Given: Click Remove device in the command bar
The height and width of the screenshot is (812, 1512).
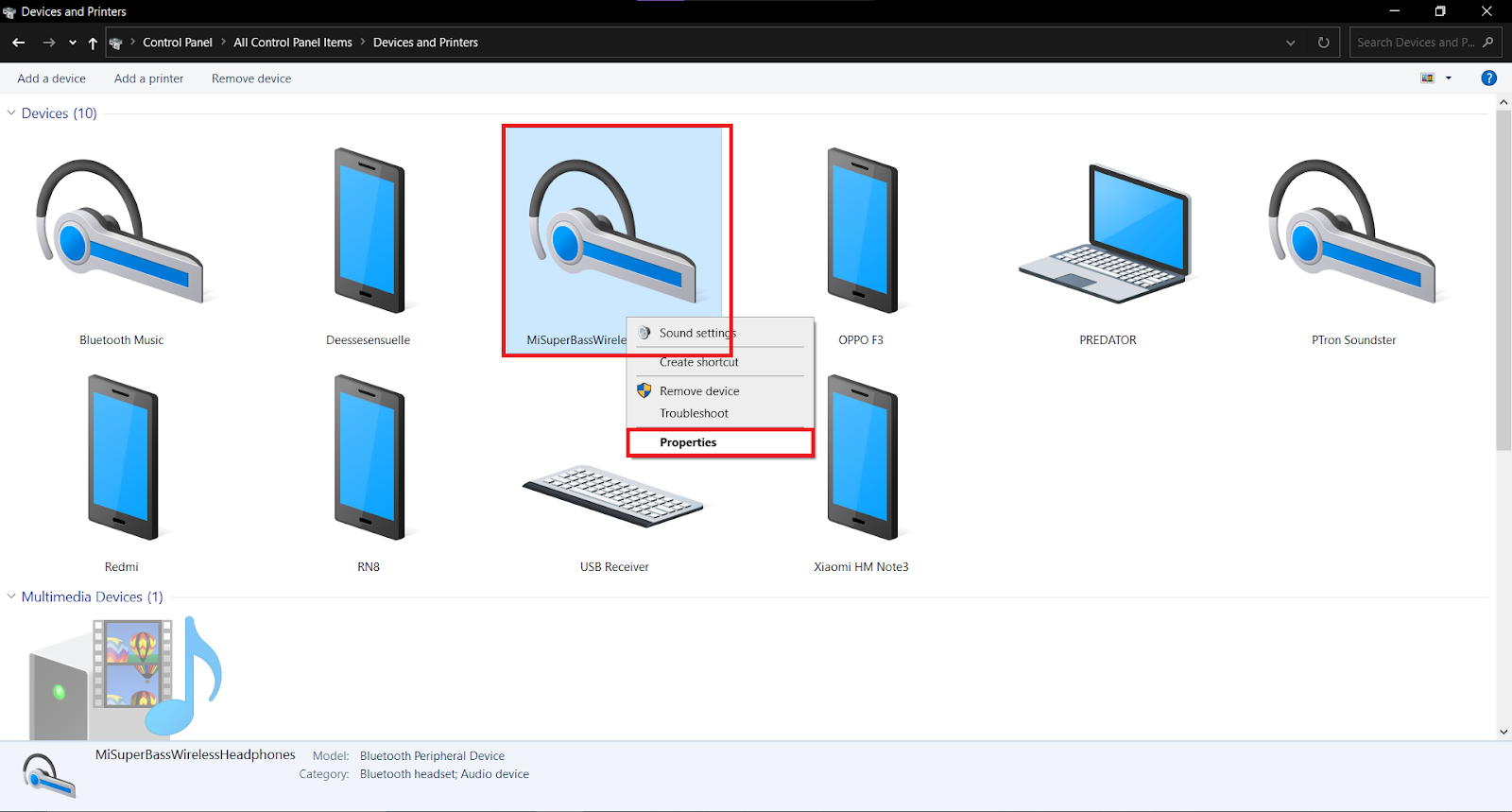Looking at the screenshot, I should pos(251,78).
